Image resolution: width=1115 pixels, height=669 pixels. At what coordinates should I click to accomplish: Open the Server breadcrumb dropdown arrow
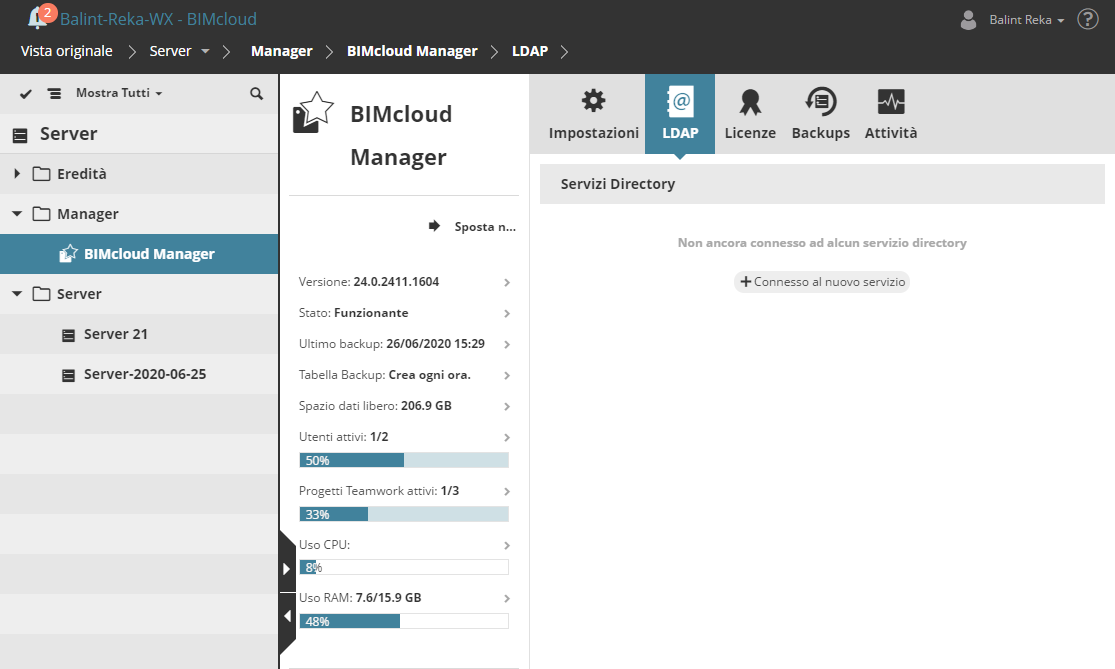coord(206,51)
